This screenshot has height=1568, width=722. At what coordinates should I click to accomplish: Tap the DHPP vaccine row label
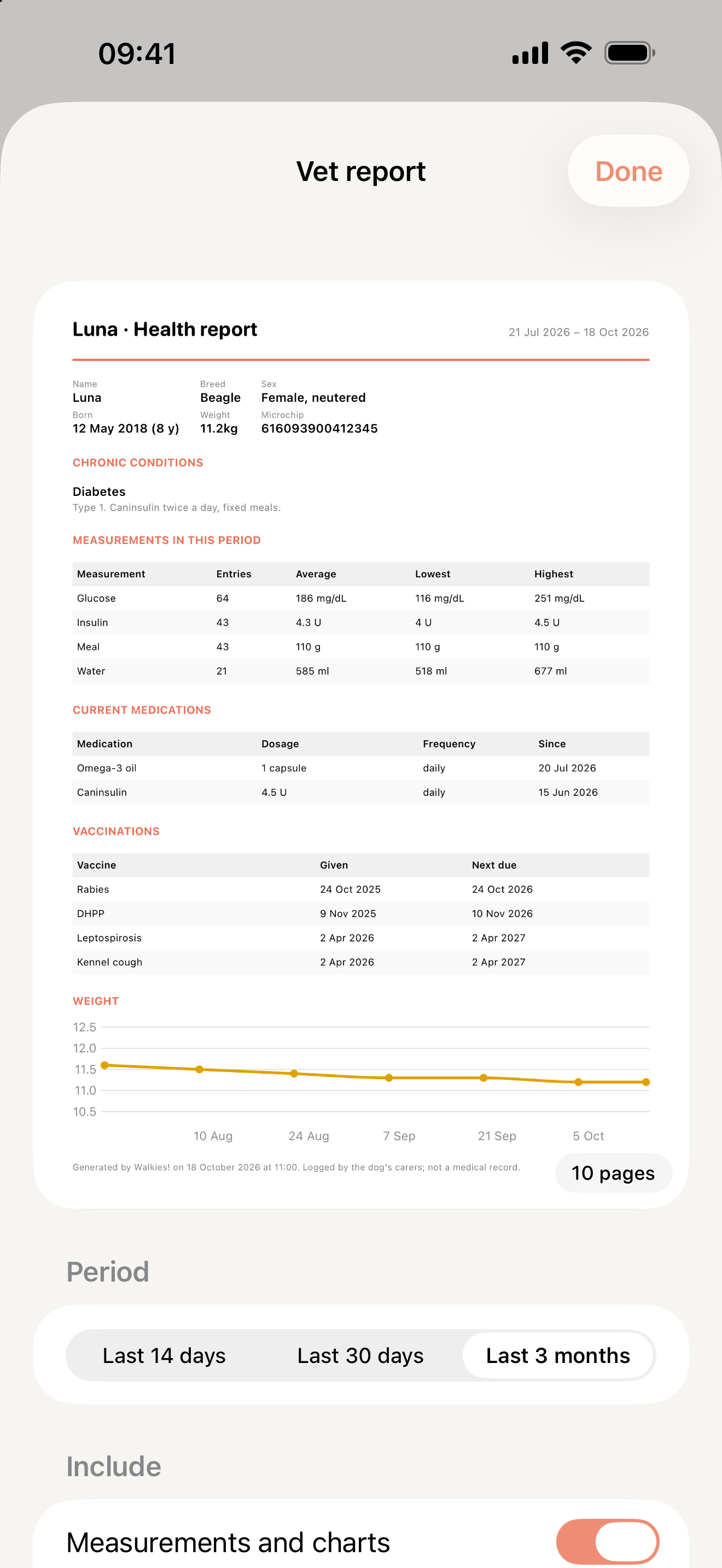pos(91,914)
